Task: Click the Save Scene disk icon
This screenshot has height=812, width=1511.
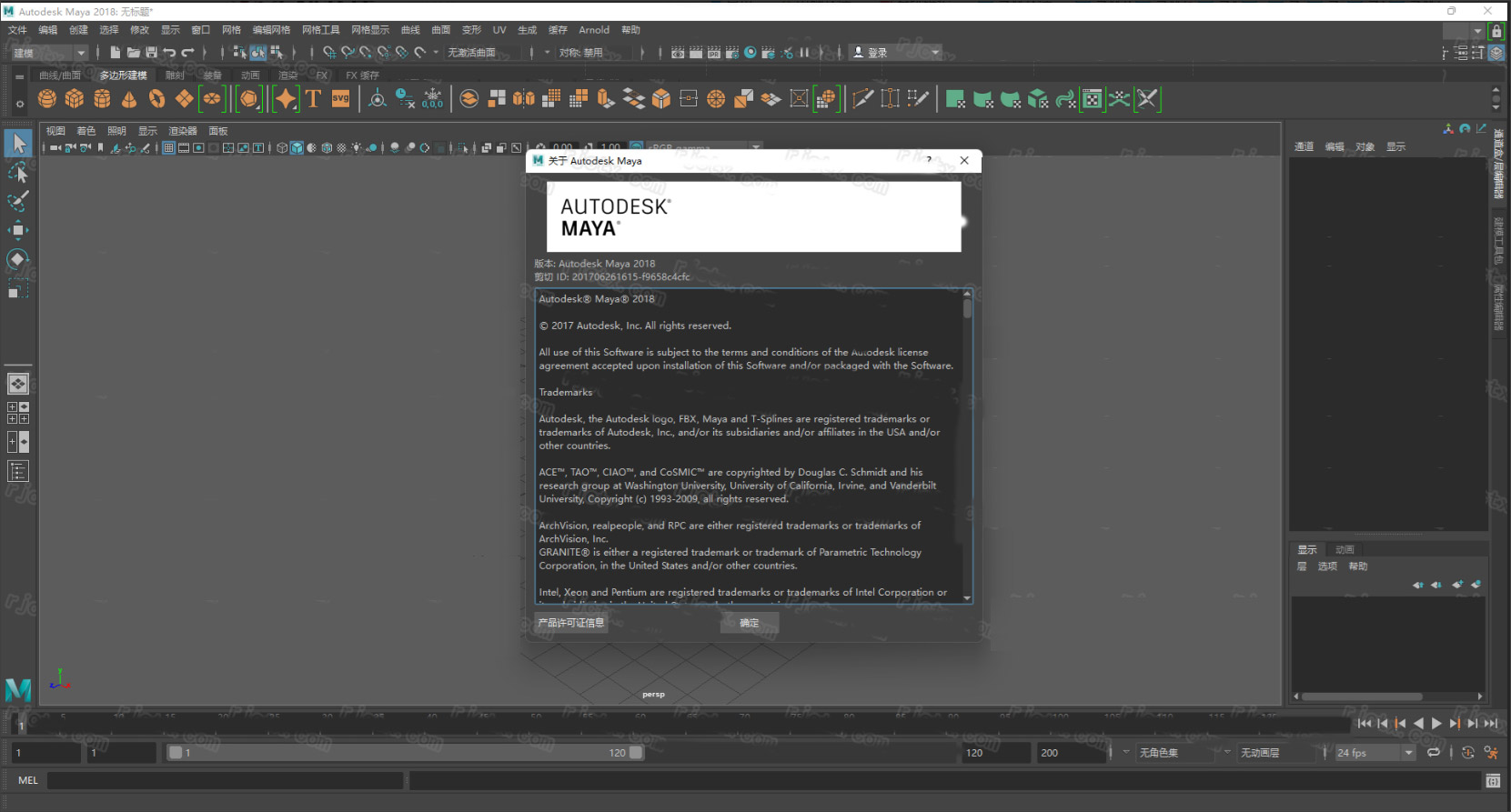Action: click(x=152, y=53)
